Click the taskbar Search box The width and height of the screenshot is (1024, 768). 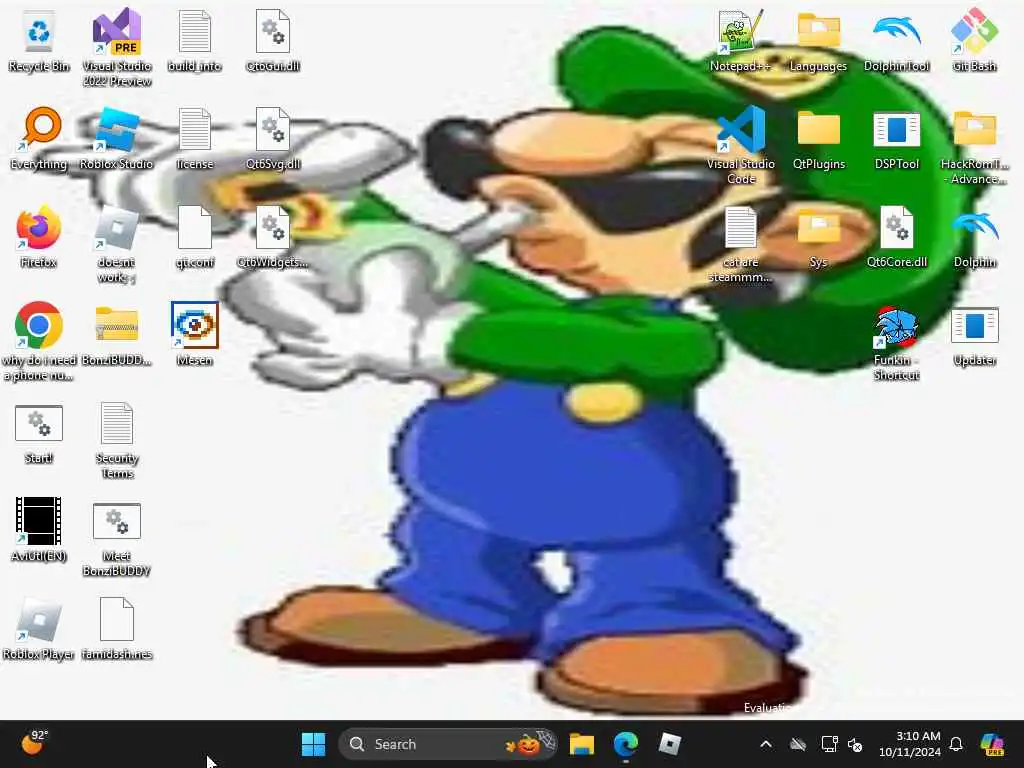[447, 744]
